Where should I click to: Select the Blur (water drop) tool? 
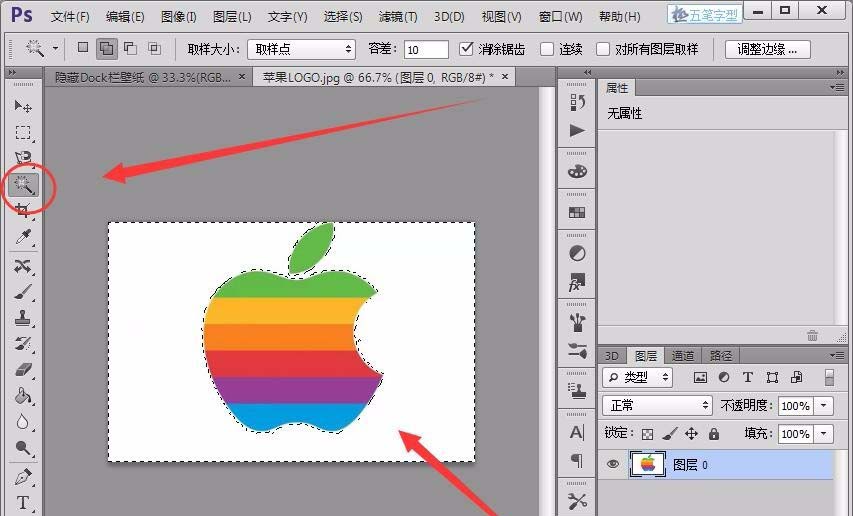(x=23, y=422)
